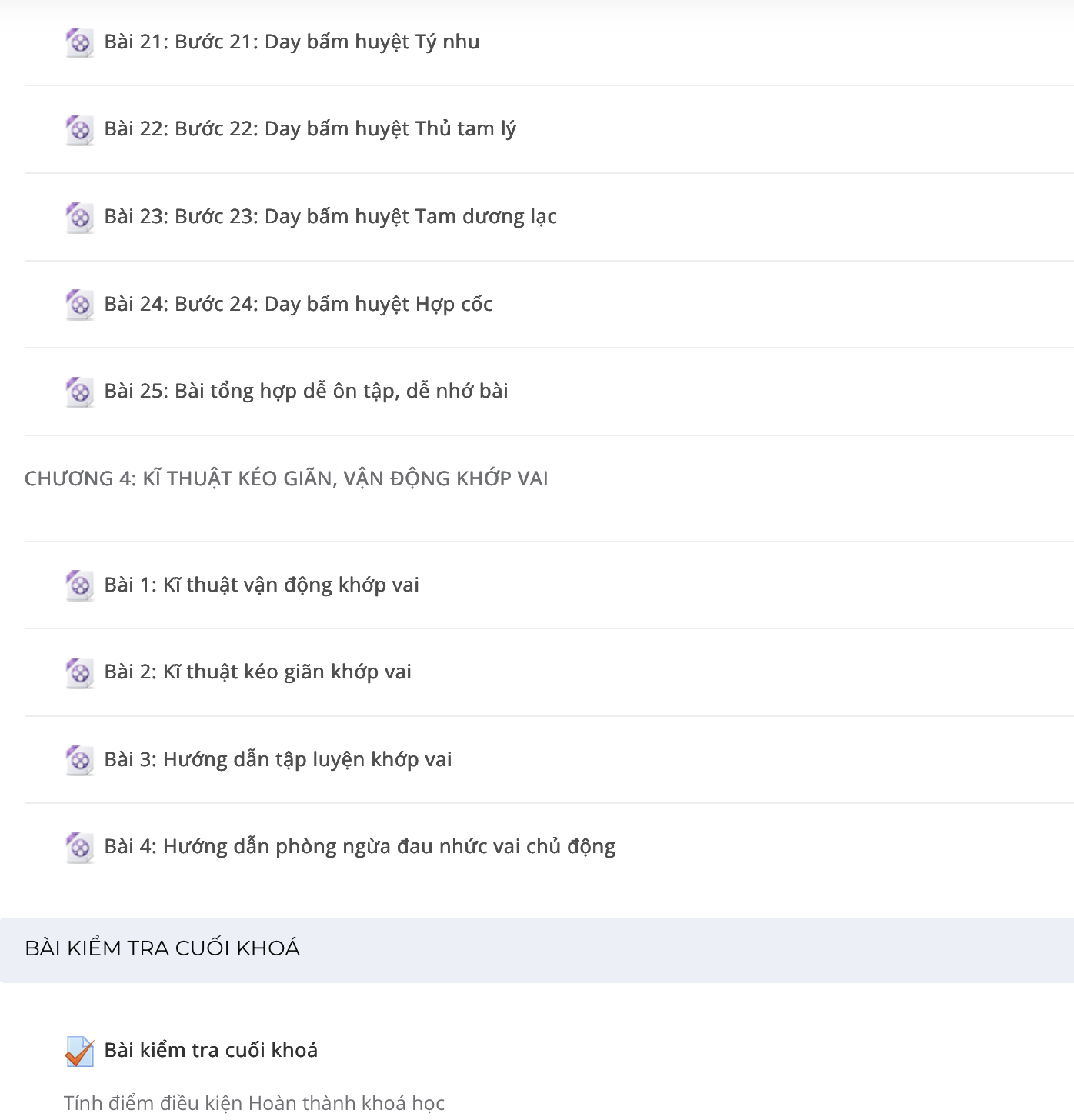
Task: Click video icon for Bài 3 tập luyện khớp vai
Action: click(x=79, y=760)
